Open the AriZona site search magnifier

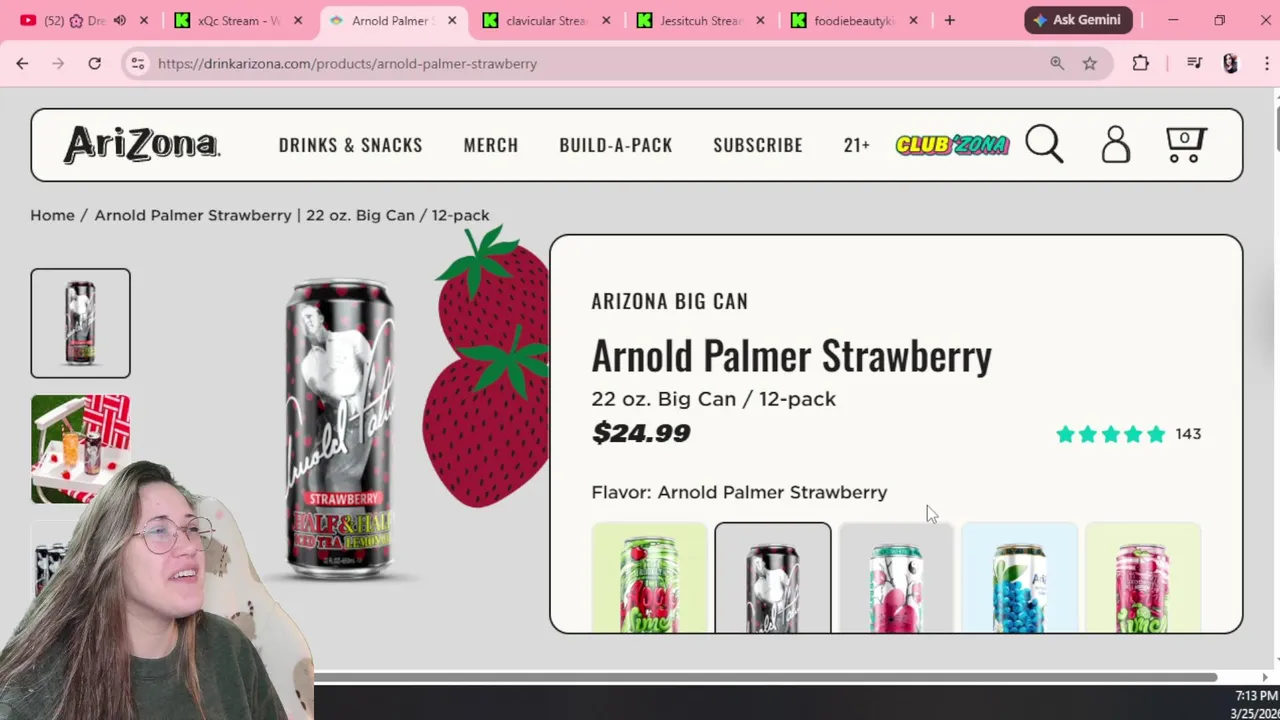pos(1044,144)
